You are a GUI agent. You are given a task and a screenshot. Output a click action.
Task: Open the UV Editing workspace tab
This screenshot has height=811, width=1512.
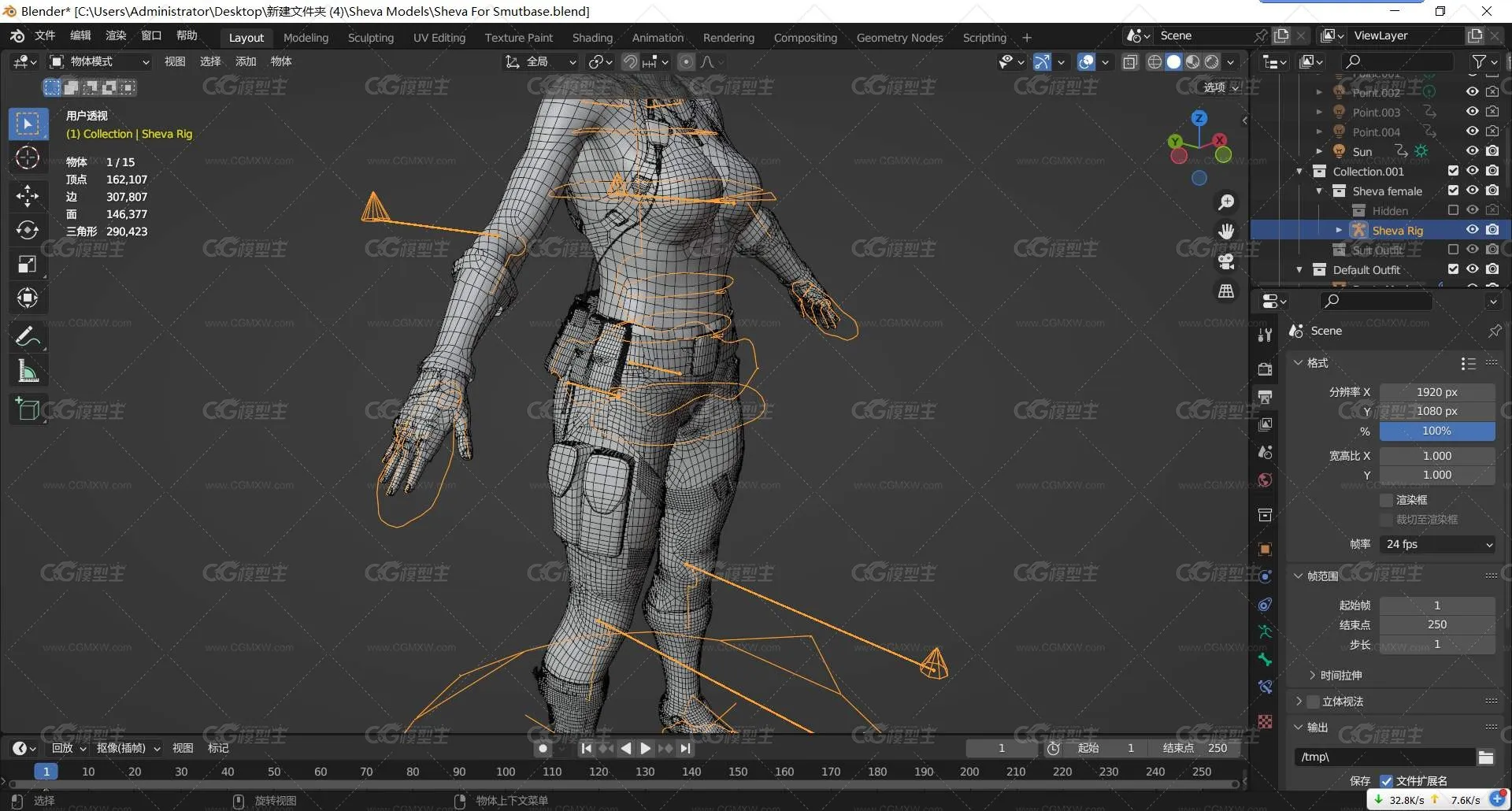click(x=439, y=38)
